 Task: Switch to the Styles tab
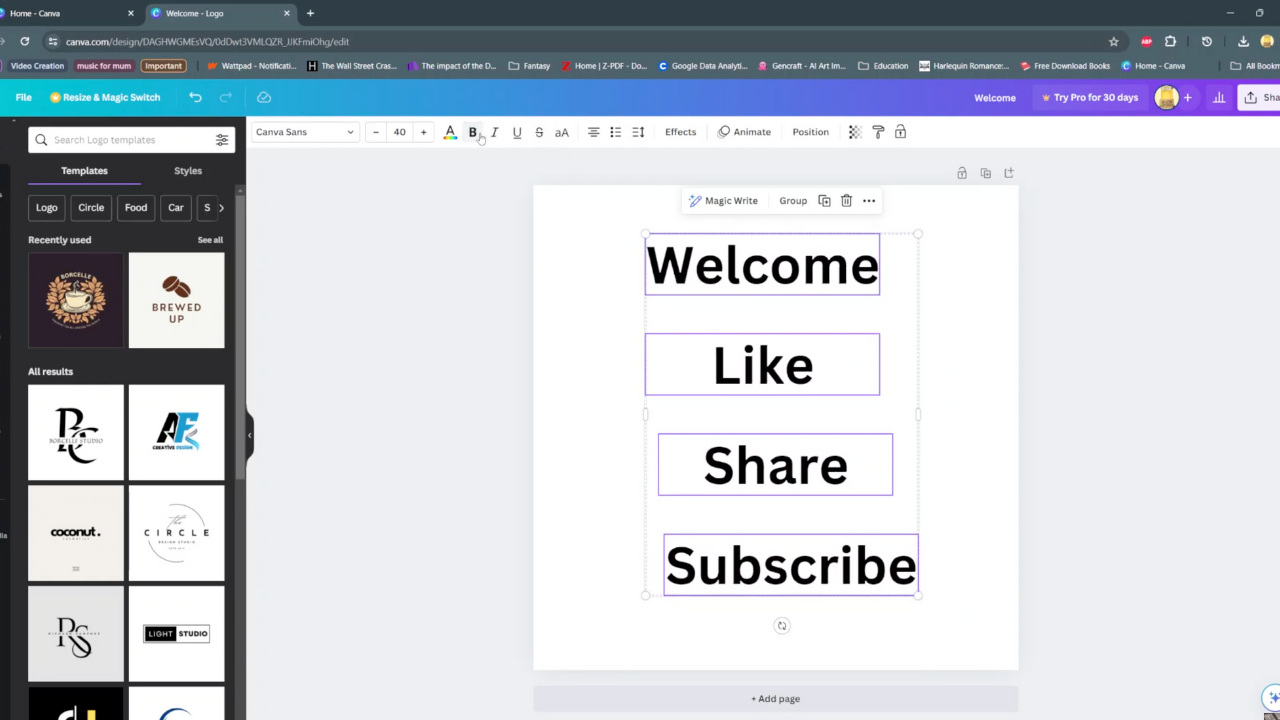click(188, 171)
